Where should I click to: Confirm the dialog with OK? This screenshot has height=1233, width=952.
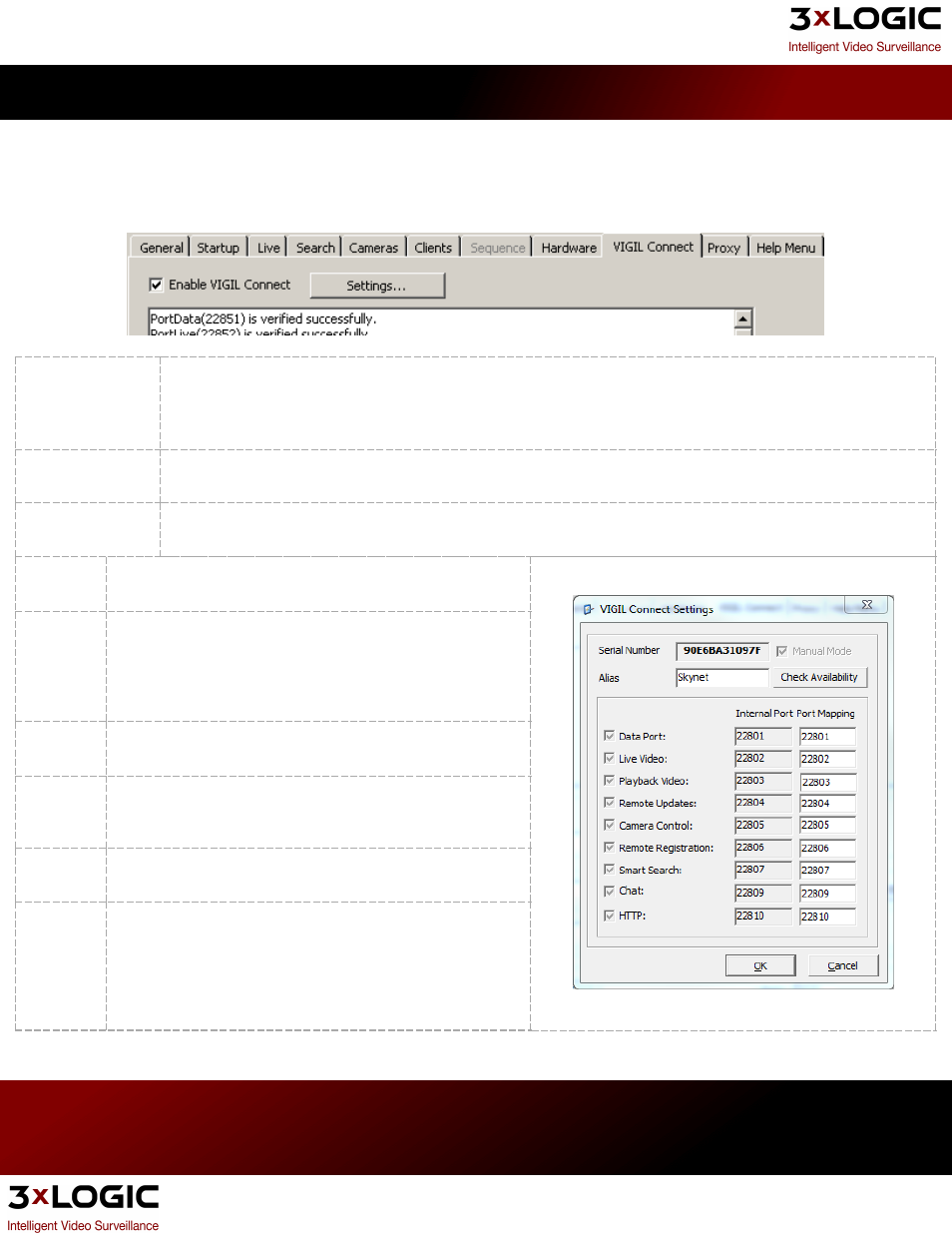[x=760, y=965]
